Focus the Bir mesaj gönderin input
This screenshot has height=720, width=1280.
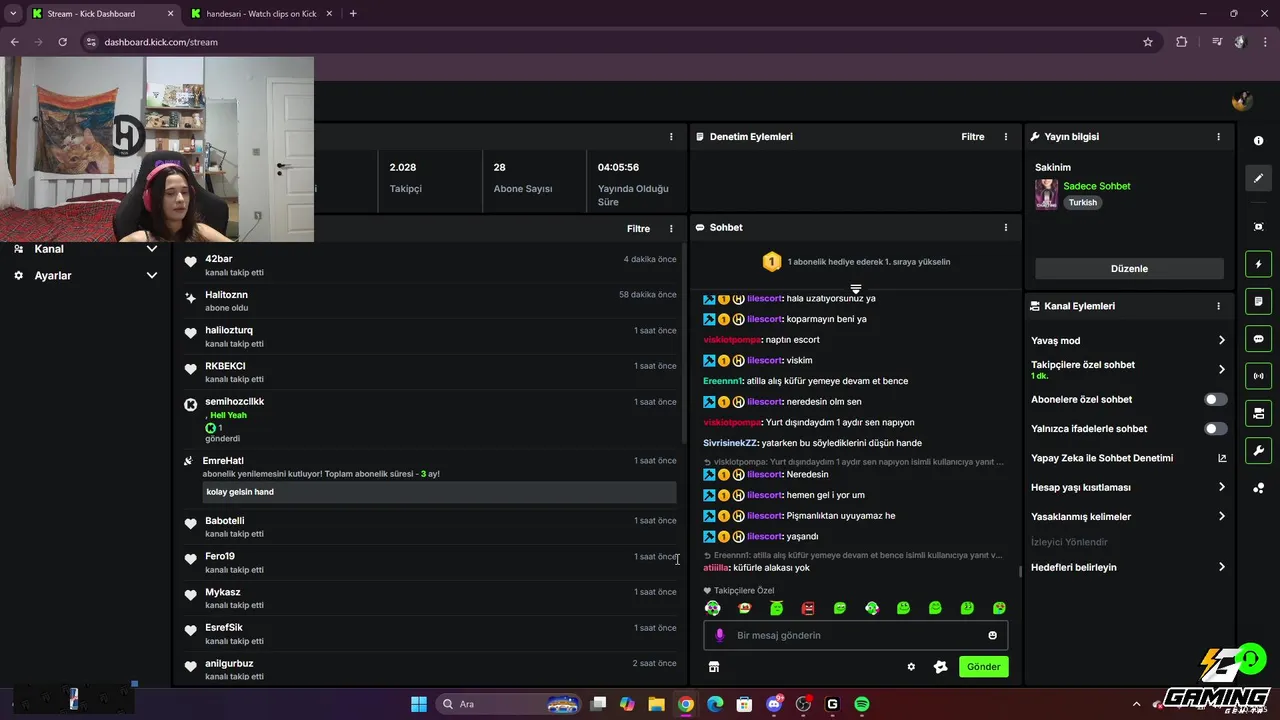click(856, 635)
